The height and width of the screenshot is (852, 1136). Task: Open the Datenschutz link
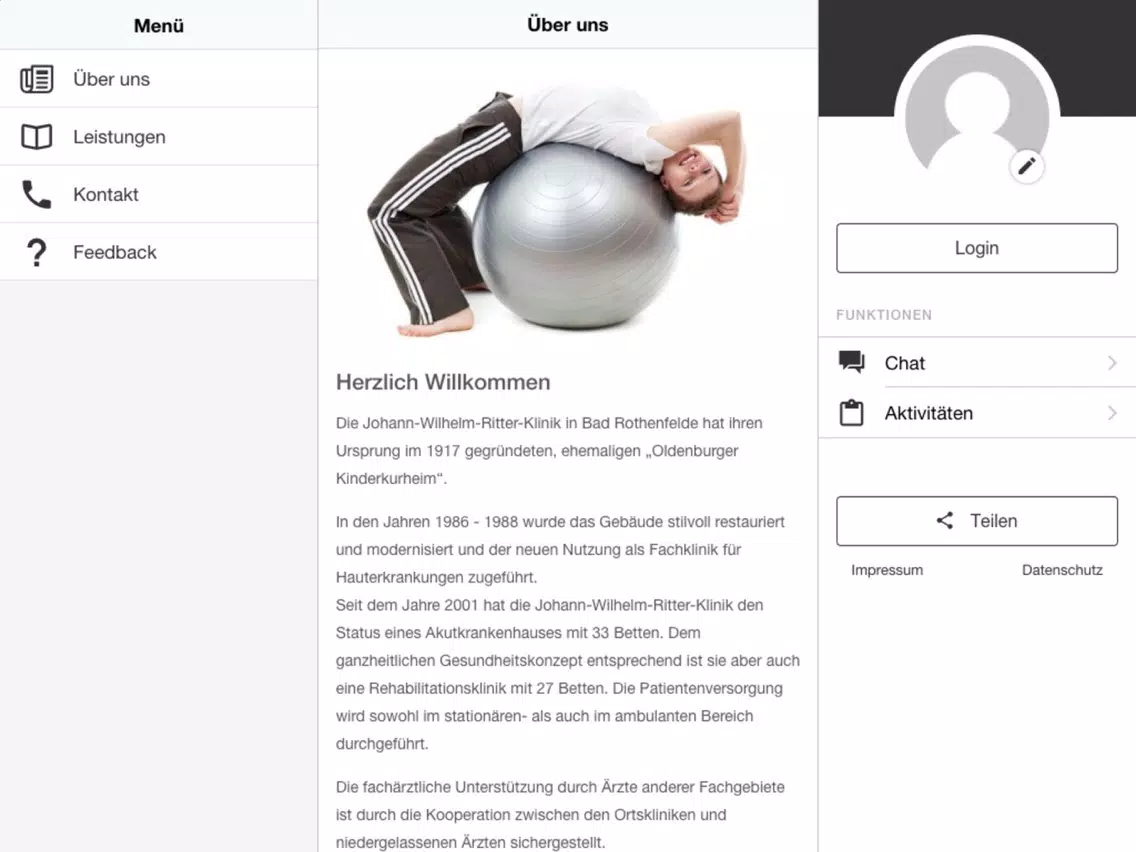1062,570
